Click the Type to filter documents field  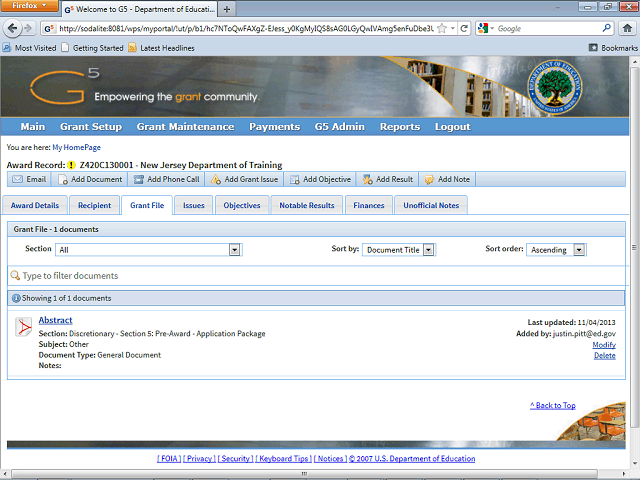(x=316, y=276)
